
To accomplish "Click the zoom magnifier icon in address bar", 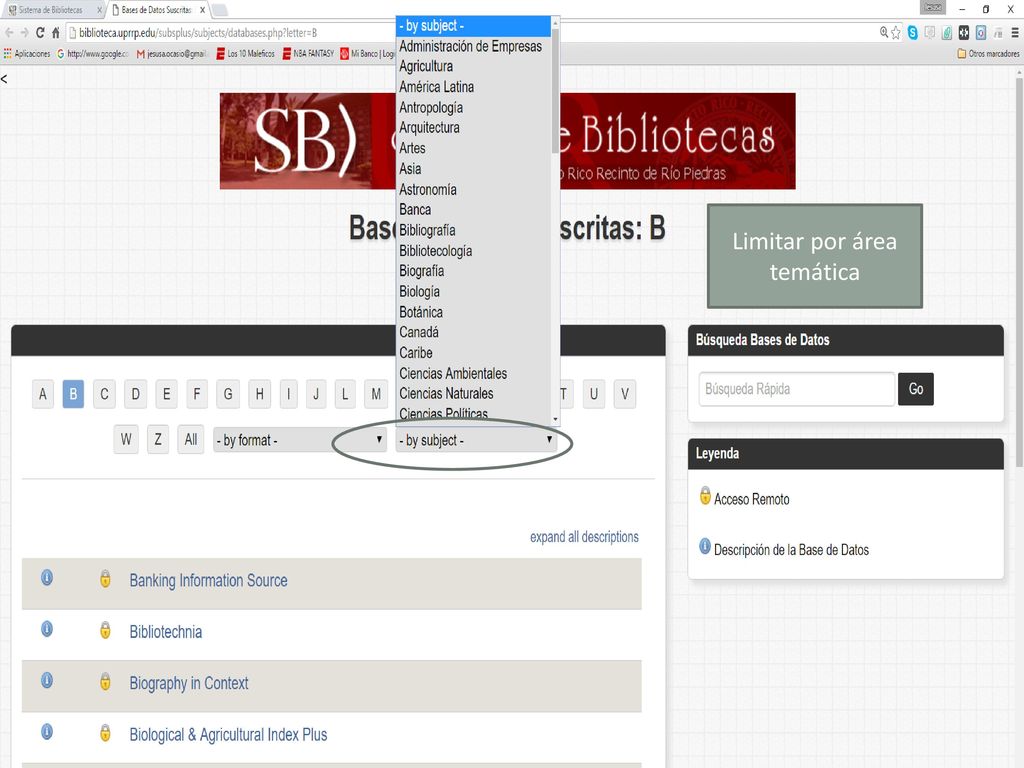I will 884,32.
